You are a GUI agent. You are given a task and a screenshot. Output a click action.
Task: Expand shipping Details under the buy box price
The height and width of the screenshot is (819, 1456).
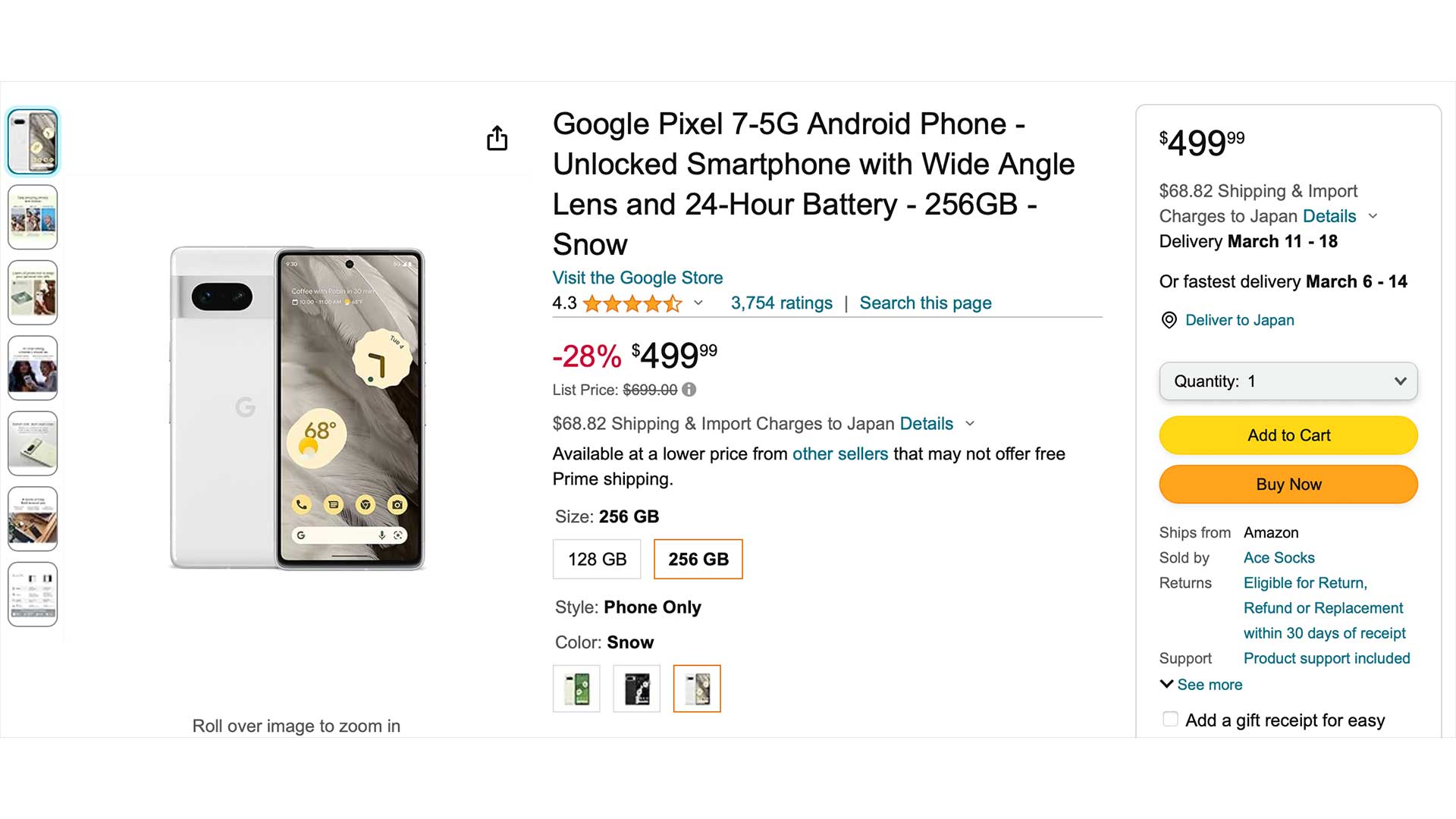(1329, 216)
